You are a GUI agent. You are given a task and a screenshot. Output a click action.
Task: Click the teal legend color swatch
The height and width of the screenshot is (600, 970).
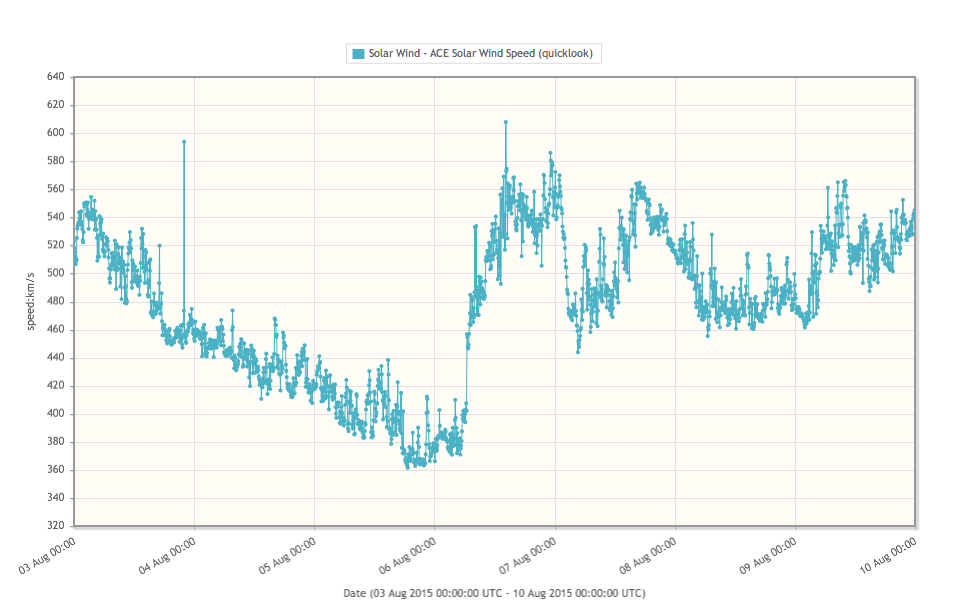357,53
